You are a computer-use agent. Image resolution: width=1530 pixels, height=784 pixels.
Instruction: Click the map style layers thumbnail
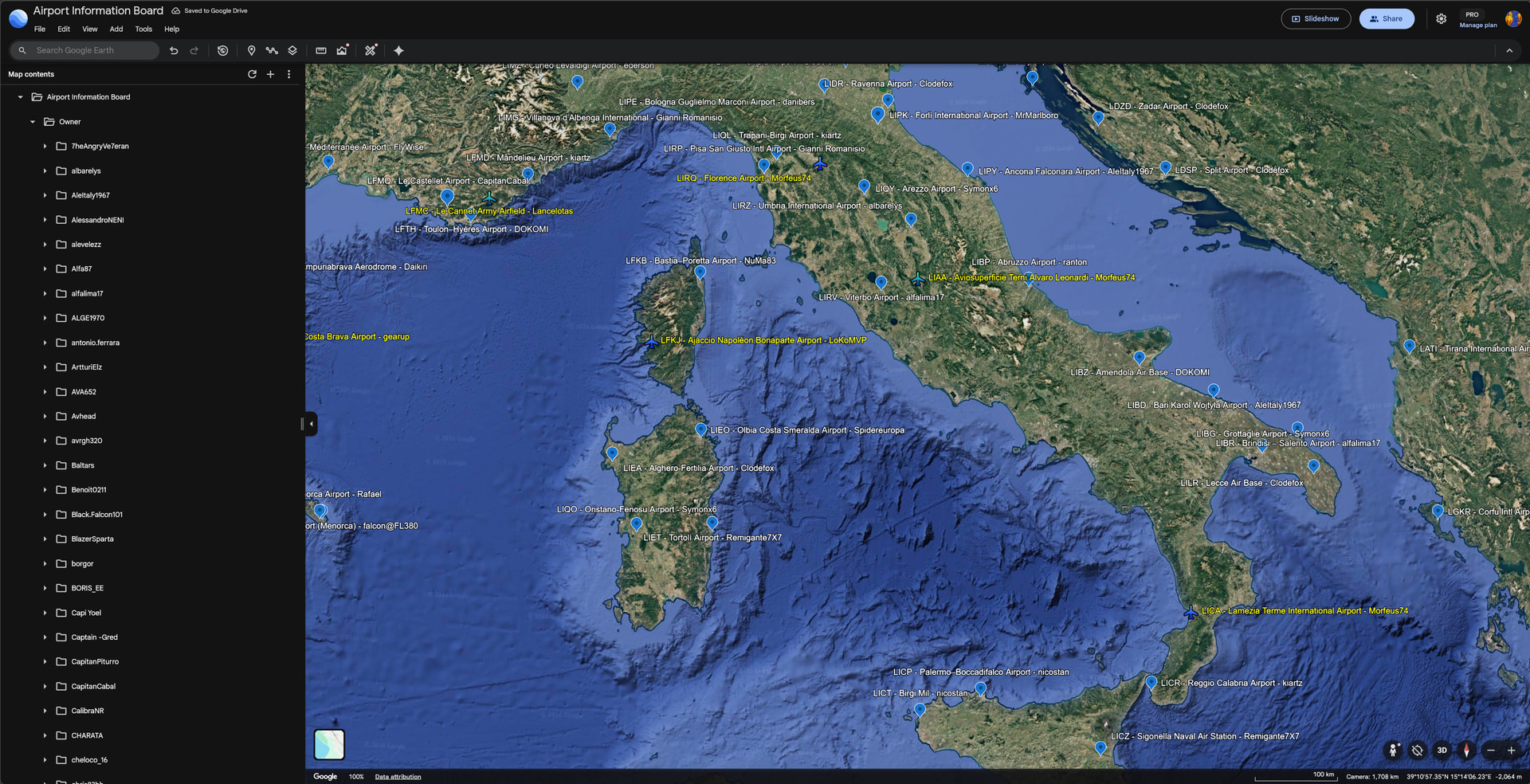tap(329, 744)
